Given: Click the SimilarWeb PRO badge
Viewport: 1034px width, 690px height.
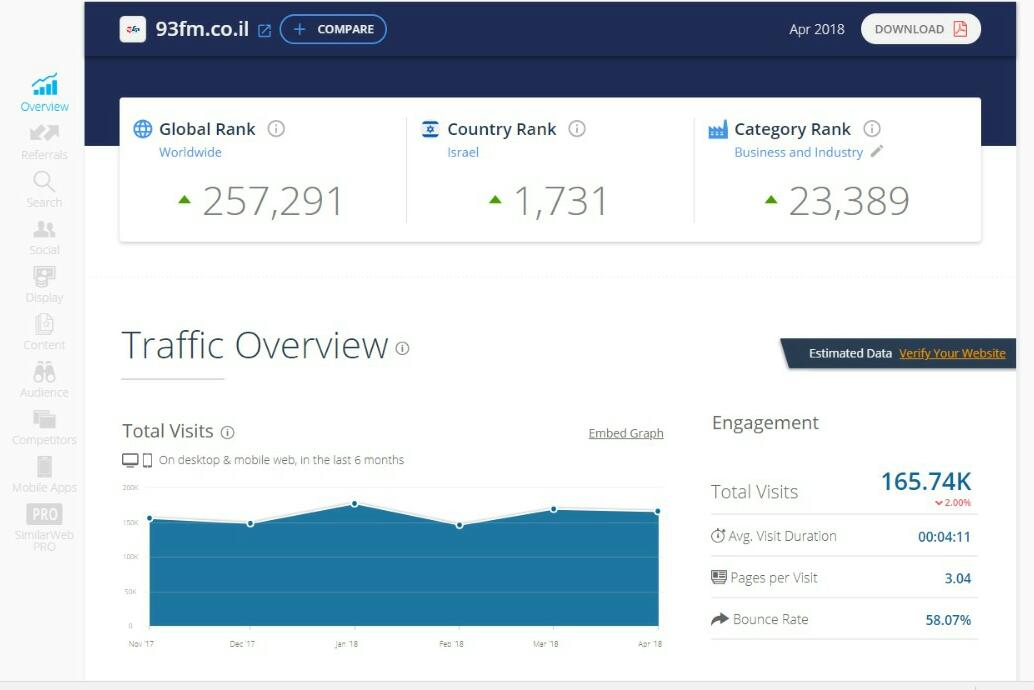Looking at the screenshot, I should [x=44, y=515].
